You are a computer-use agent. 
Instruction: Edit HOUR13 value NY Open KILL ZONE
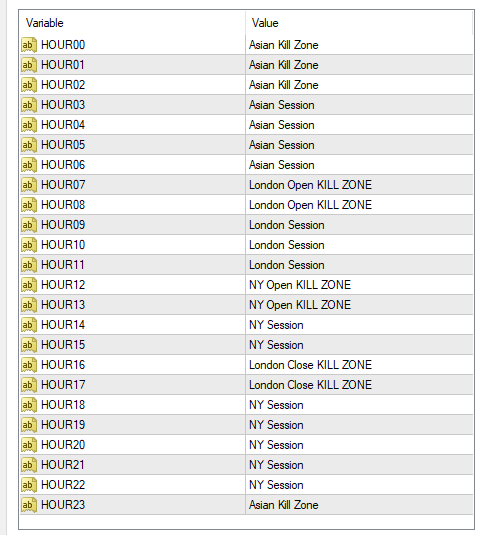[300, 305]
